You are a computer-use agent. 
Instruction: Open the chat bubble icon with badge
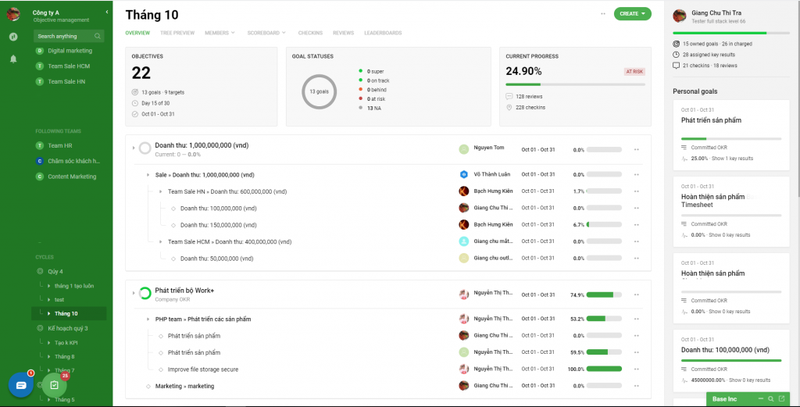click(x=21, y=385)
